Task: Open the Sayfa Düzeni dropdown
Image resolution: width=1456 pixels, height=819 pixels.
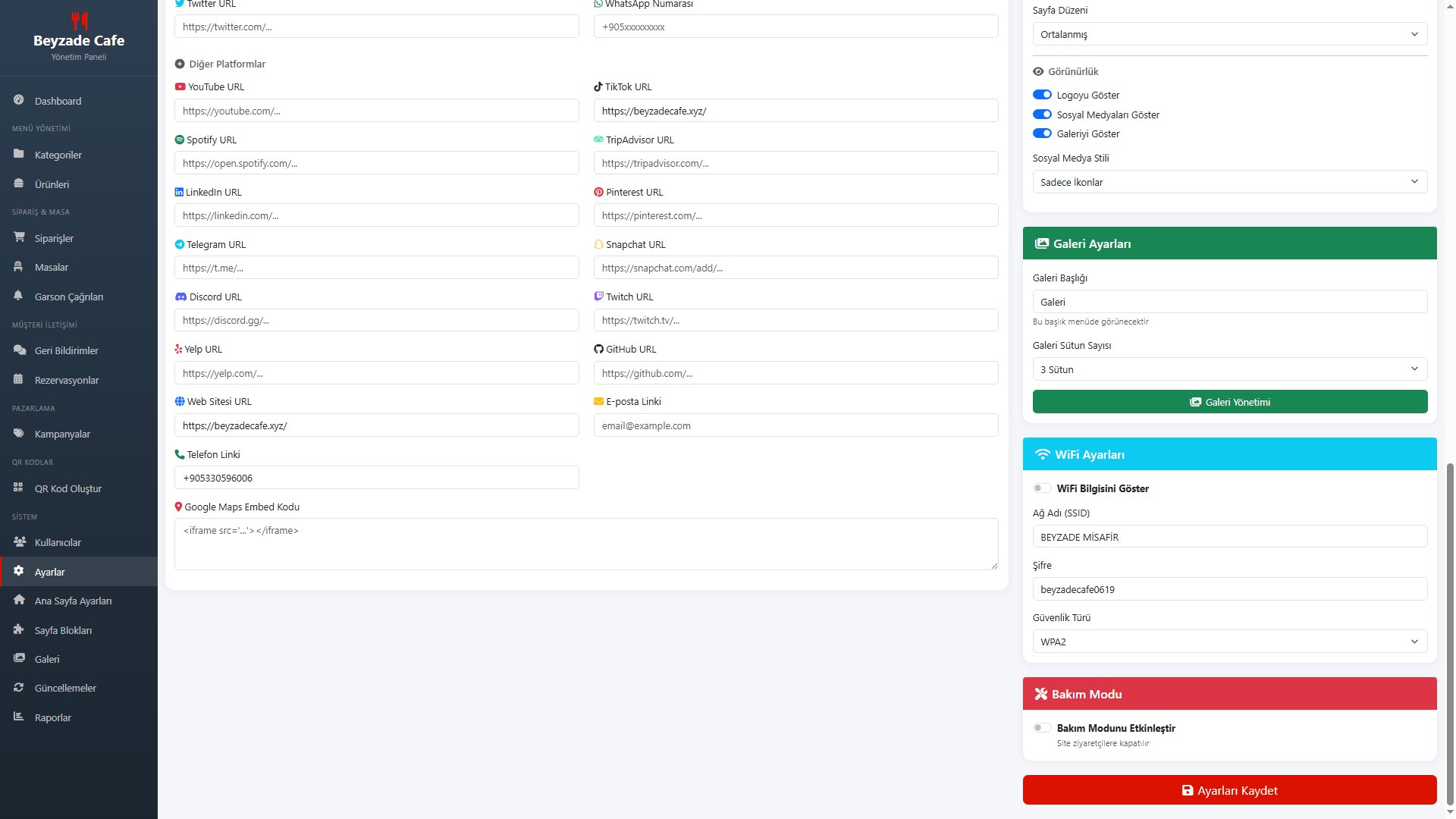Action: 1229,34
